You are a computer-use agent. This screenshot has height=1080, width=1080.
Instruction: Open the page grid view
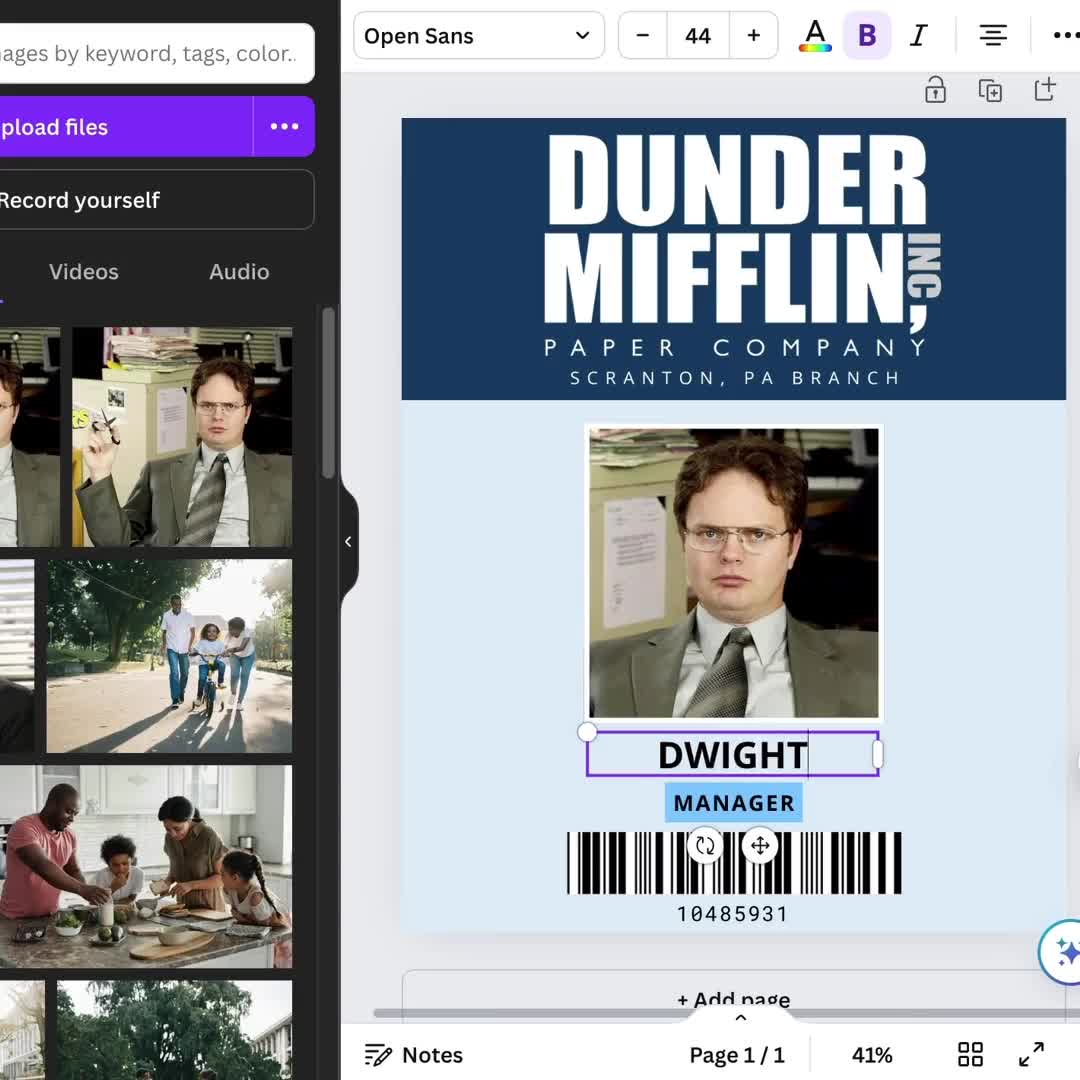[968, 1054]
